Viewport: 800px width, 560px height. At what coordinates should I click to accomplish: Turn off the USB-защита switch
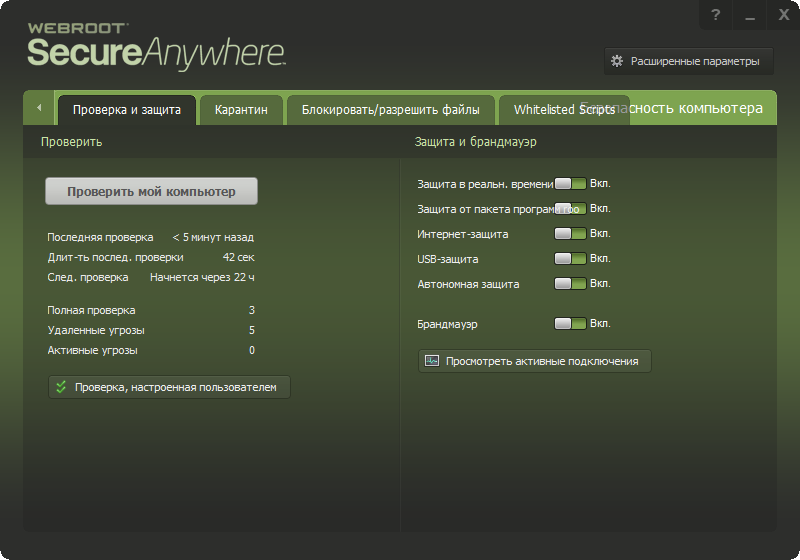[570, 259]
